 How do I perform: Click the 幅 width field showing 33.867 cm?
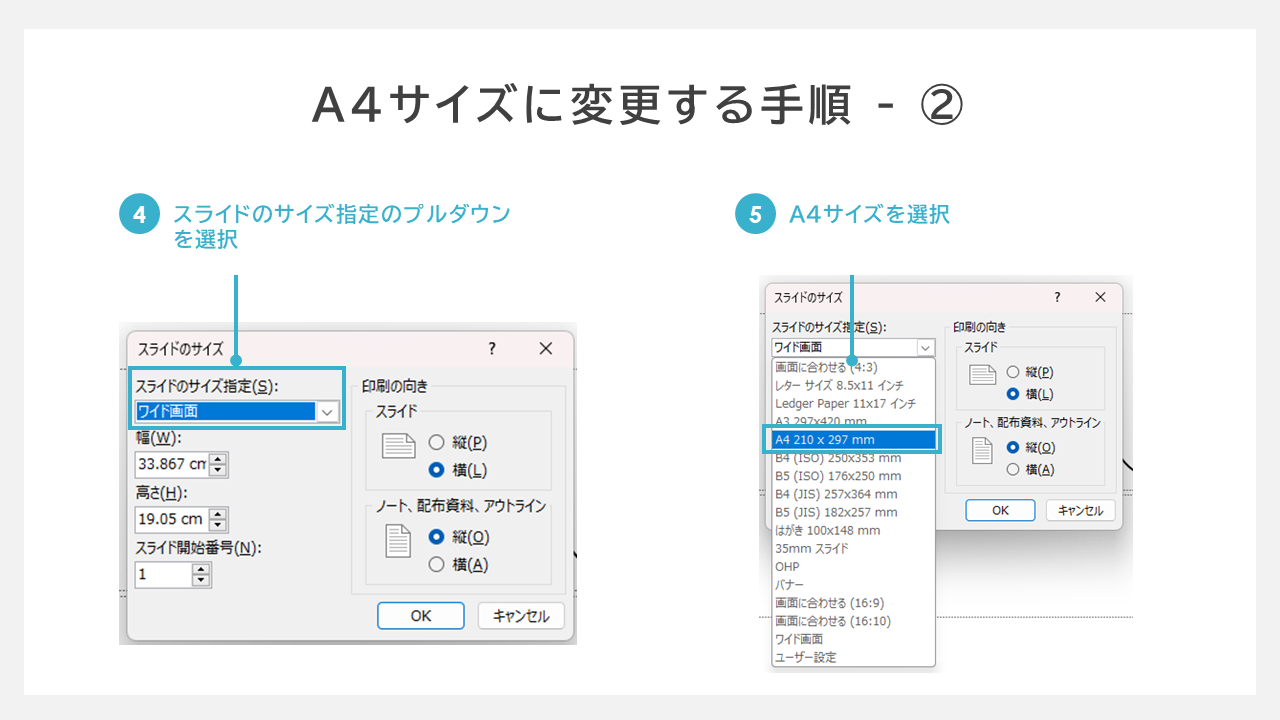pyautogui.click(x=171, y=464)
